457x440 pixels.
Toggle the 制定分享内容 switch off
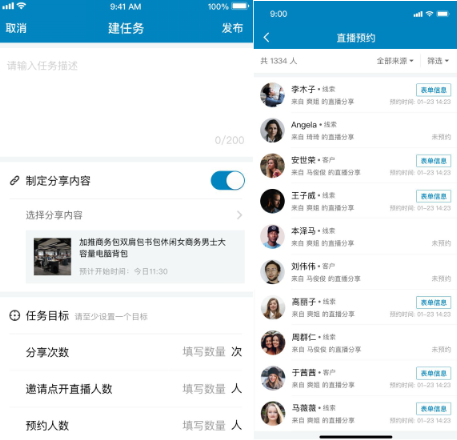point(228,180)
